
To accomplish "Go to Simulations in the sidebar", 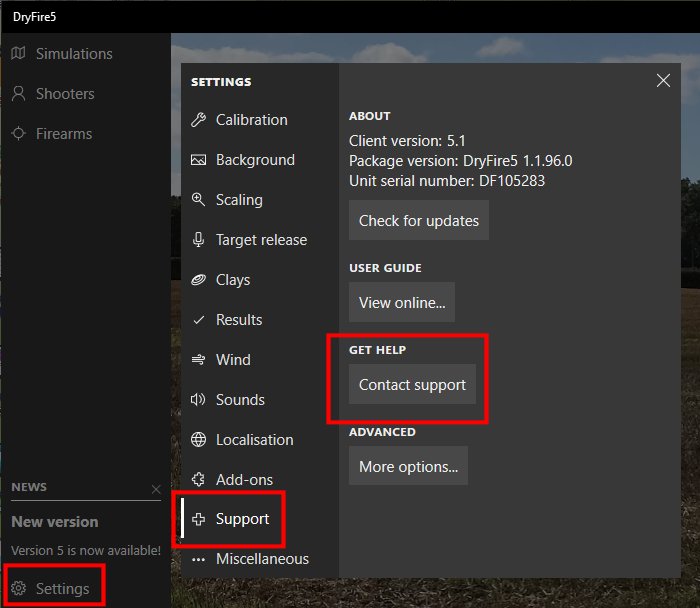I will point(73,54).
